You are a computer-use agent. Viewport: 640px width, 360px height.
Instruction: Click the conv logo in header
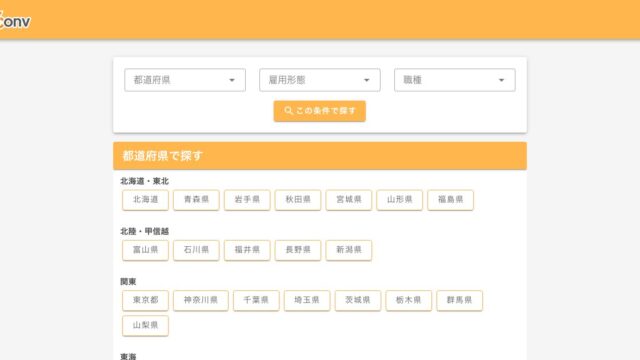(x=15, y=20)
